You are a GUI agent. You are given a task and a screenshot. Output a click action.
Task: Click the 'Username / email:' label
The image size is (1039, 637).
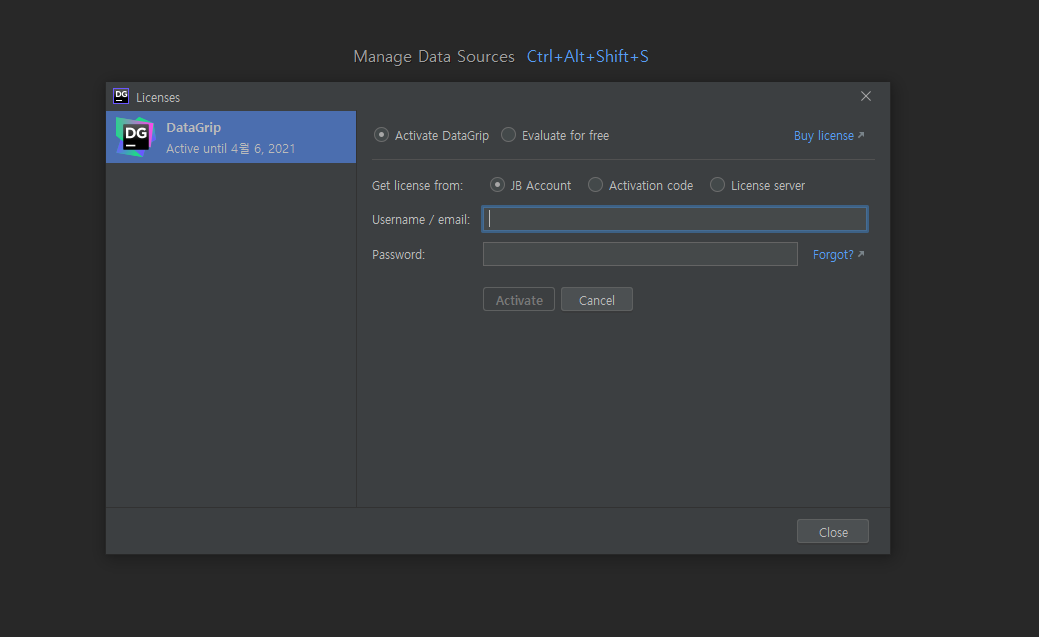pyautogui.click(x=421, y=219)
